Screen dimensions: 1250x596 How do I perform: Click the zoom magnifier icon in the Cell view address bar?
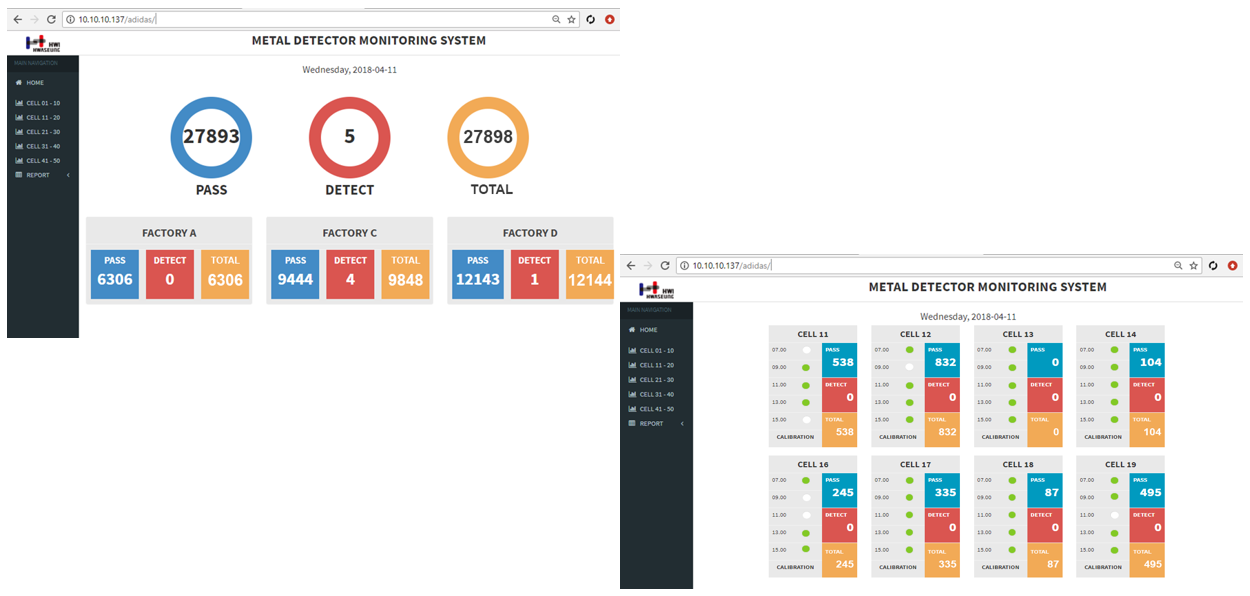[1178, 266]
